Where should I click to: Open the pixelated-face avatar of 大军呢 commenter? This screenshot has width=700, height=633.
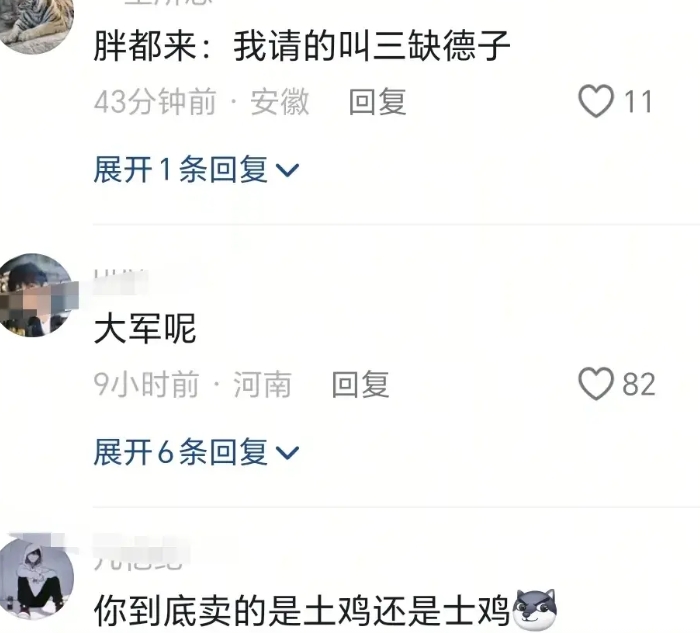(35, 295)
